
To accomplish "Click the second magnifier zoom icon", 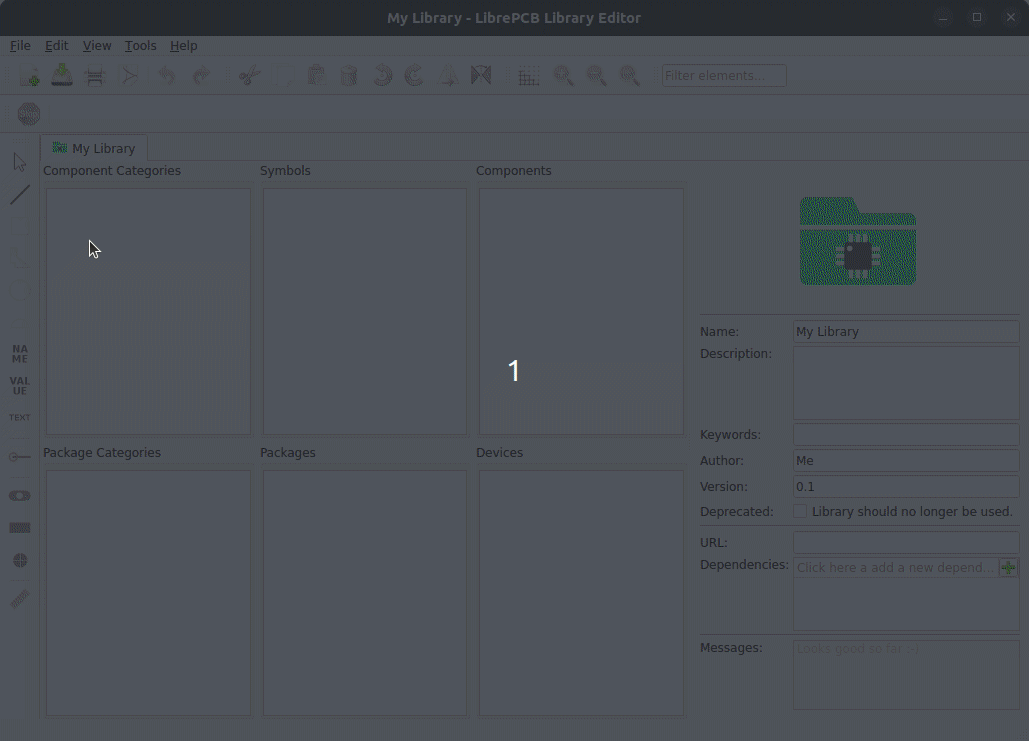I will coord(597,76).
